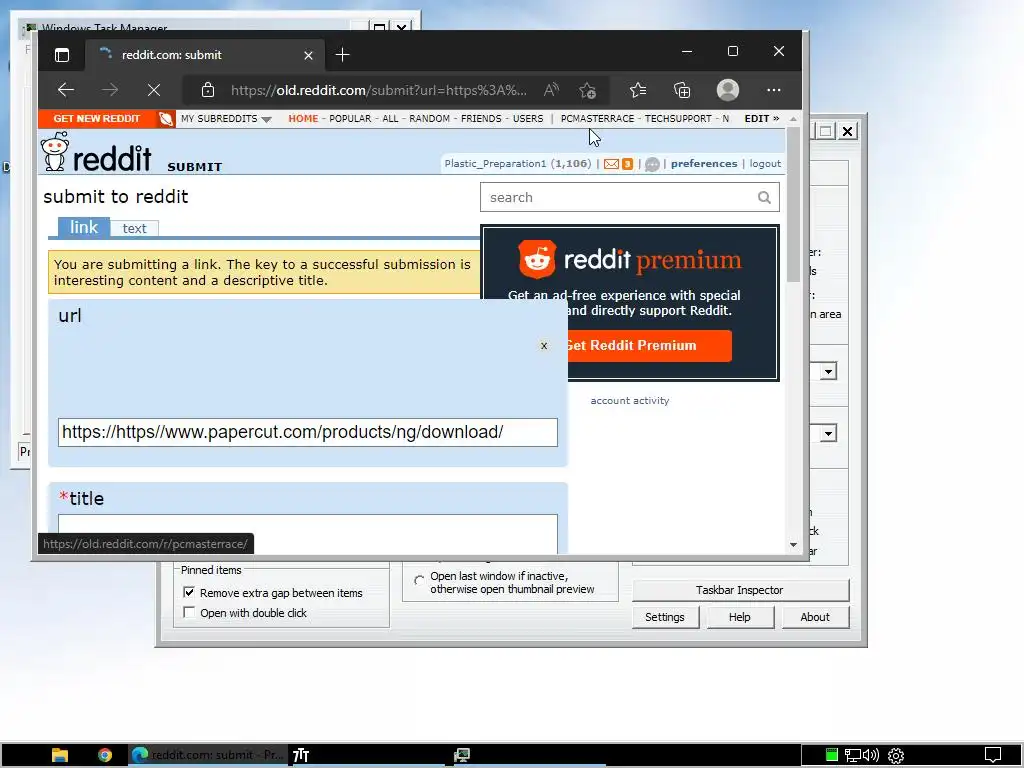Dismiss url suggestion with small x

pos(544,345)
